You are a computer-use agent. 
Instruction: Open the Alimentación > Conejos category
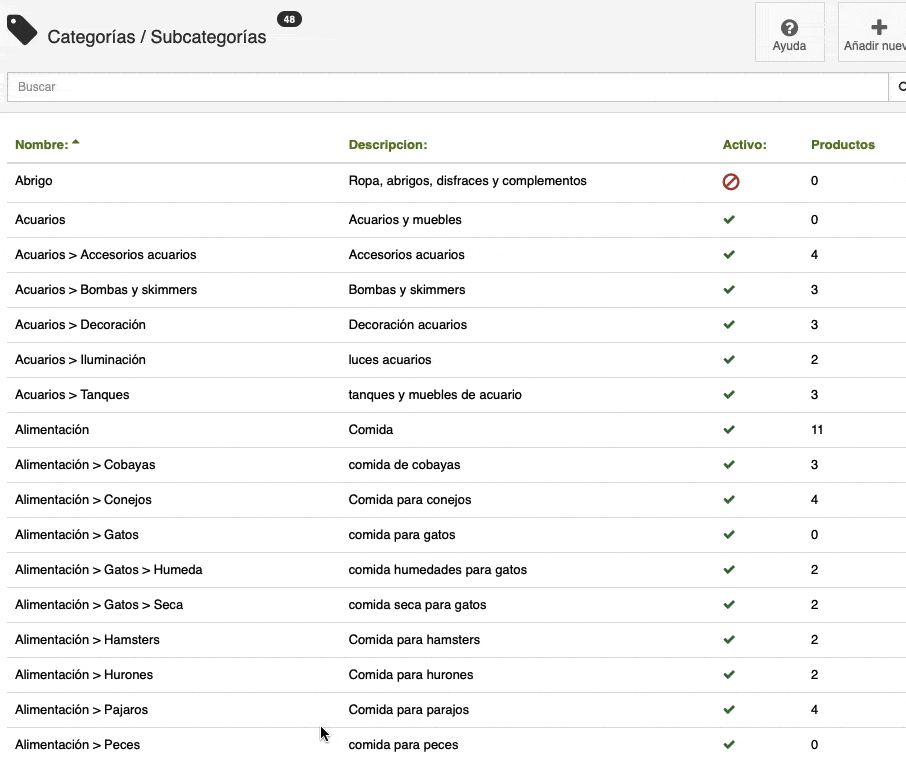coord(84,499)
